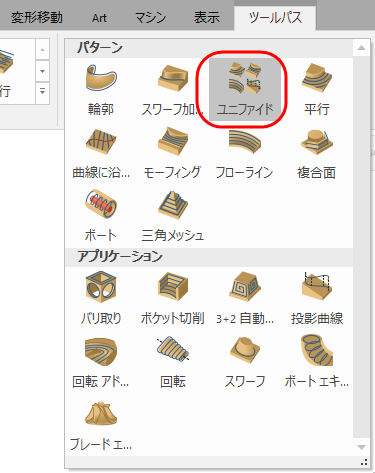Select the ポート toolpath icon
The image size is (375, 473).
click(101, 216)
